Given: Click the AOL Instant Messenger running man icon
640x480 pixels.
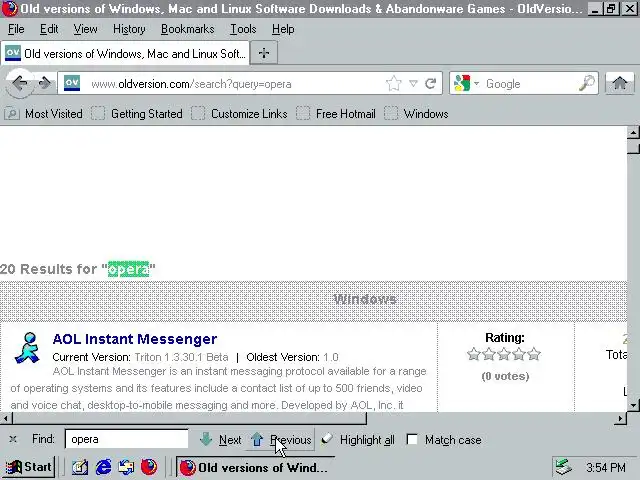Looking at the screenshot, I should pyautogui.click(x=27, y=348).
